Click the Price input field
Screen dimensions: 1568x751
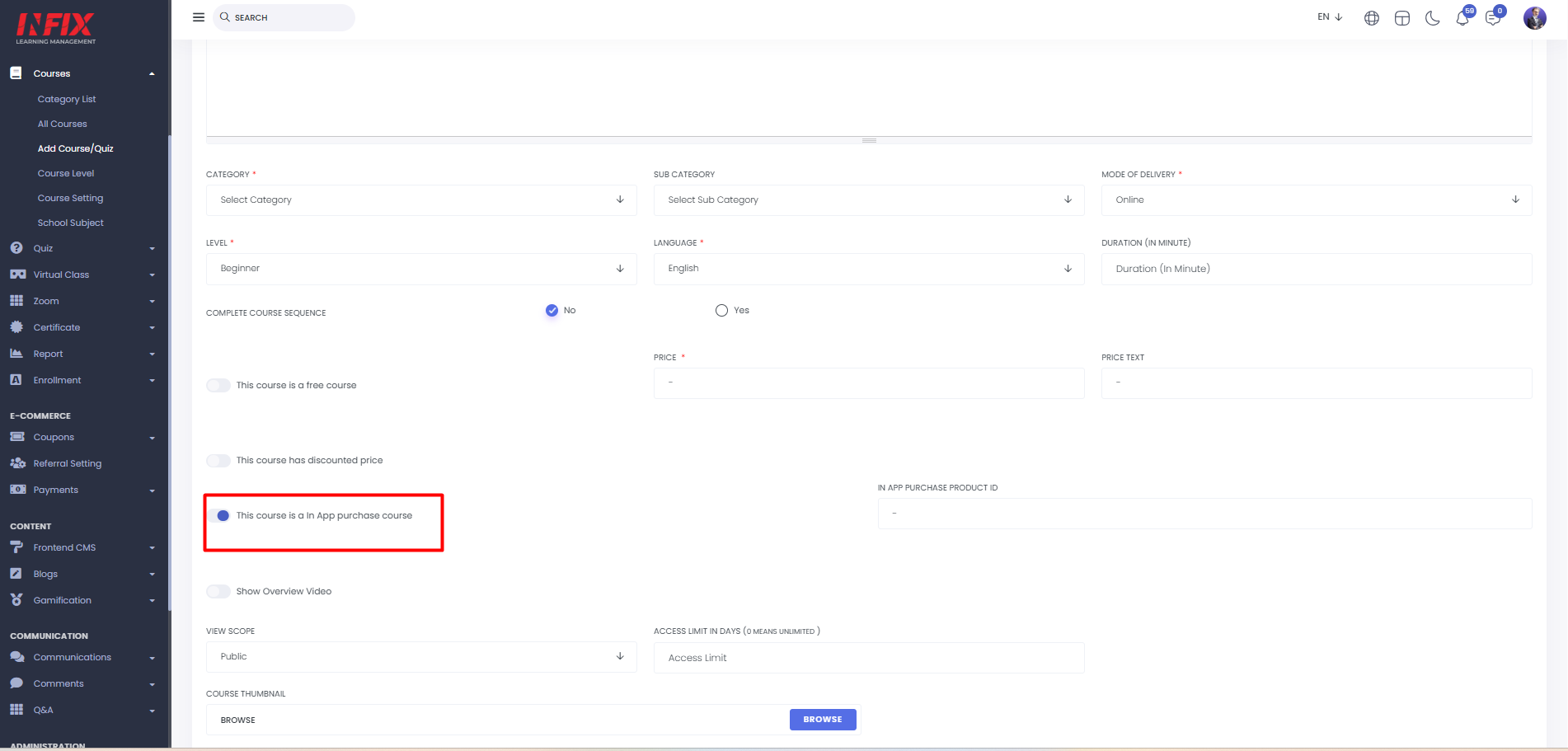tap(869, 383)
